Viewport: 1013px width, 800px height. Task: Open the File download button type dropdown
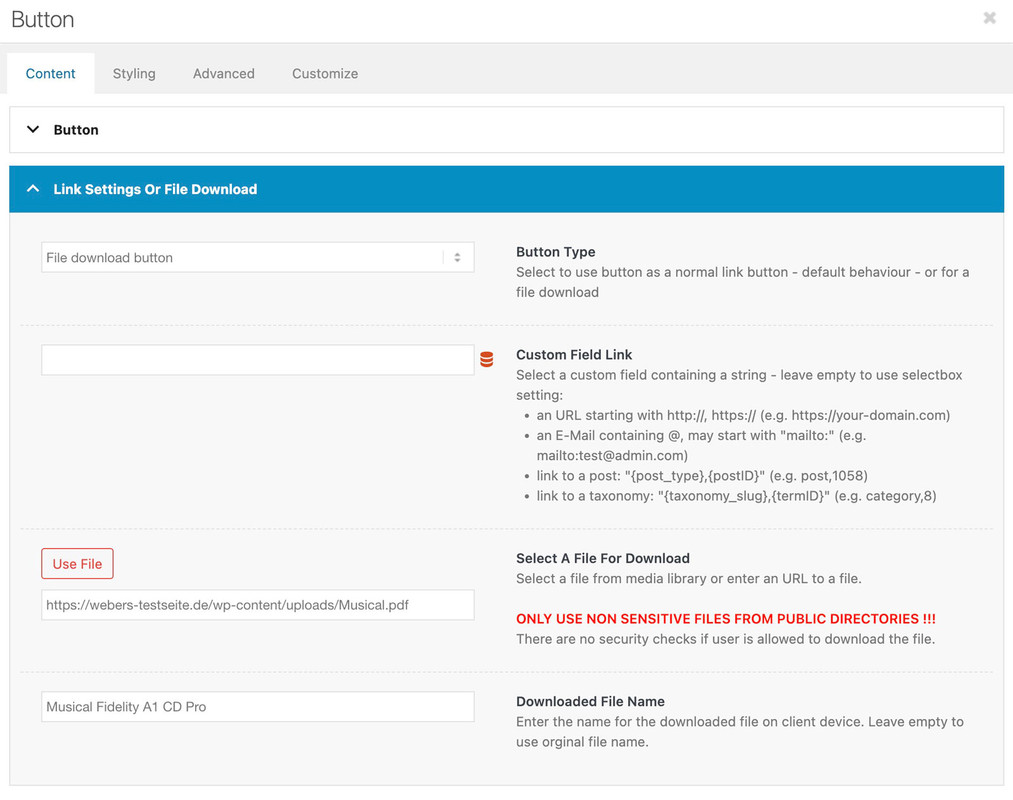tap(258, 257)
